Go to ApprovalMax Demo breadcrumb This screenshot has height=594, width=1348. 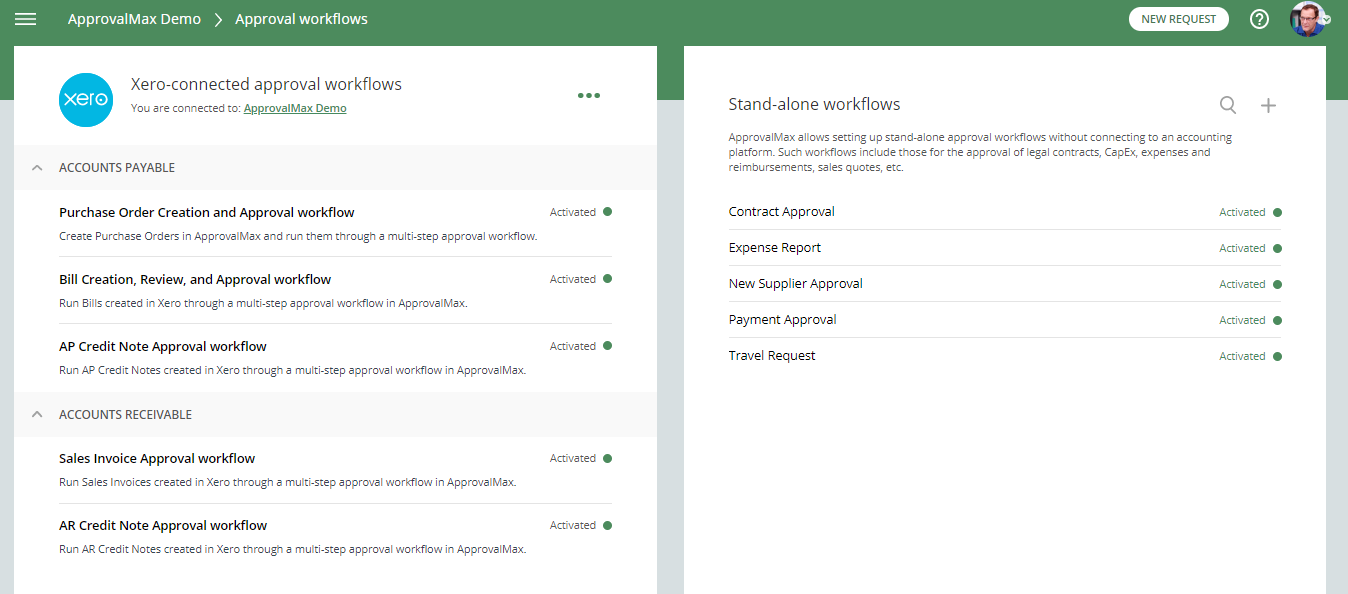[134, 19]
